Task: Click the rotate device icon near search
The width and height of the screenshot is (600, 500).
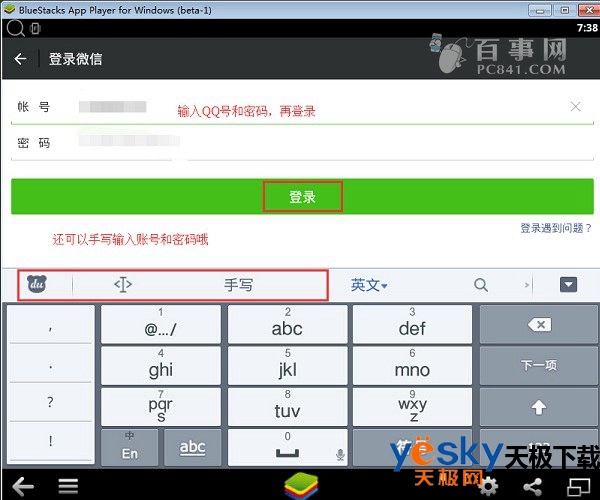Action: 35,29
